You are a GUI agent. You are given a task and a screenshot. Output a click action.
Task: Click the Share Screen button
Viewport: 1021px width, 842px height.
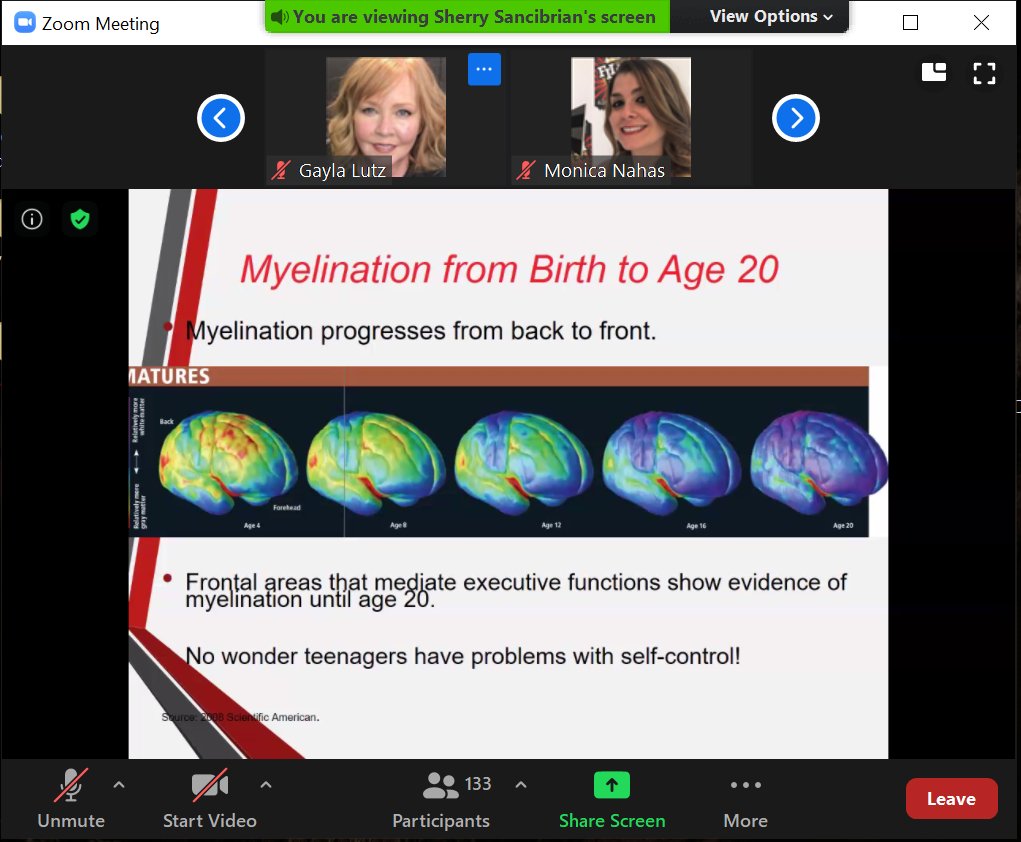(x=612, y=798)
